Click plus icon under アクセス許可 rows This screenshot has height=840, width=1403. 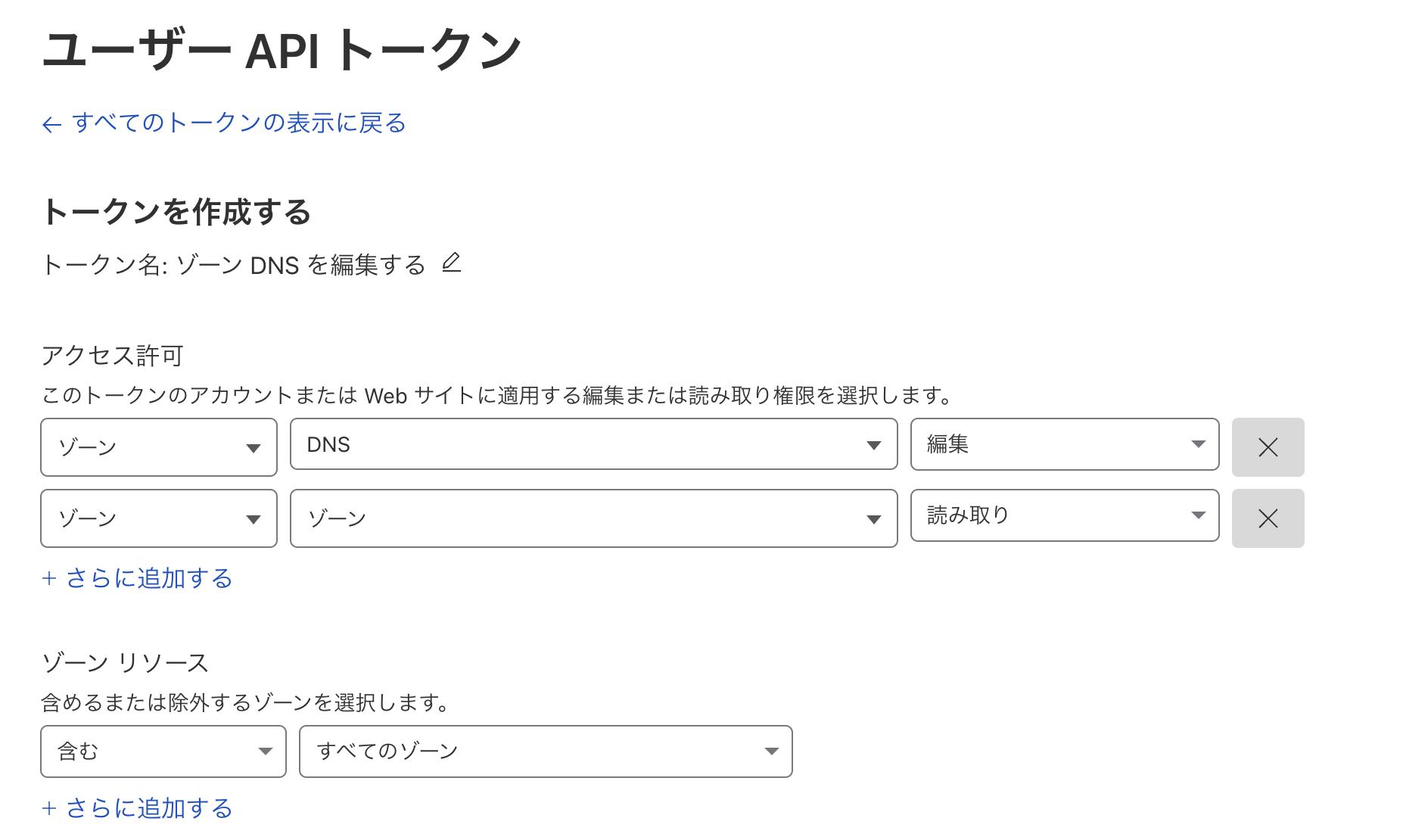(x=49, y=579)
